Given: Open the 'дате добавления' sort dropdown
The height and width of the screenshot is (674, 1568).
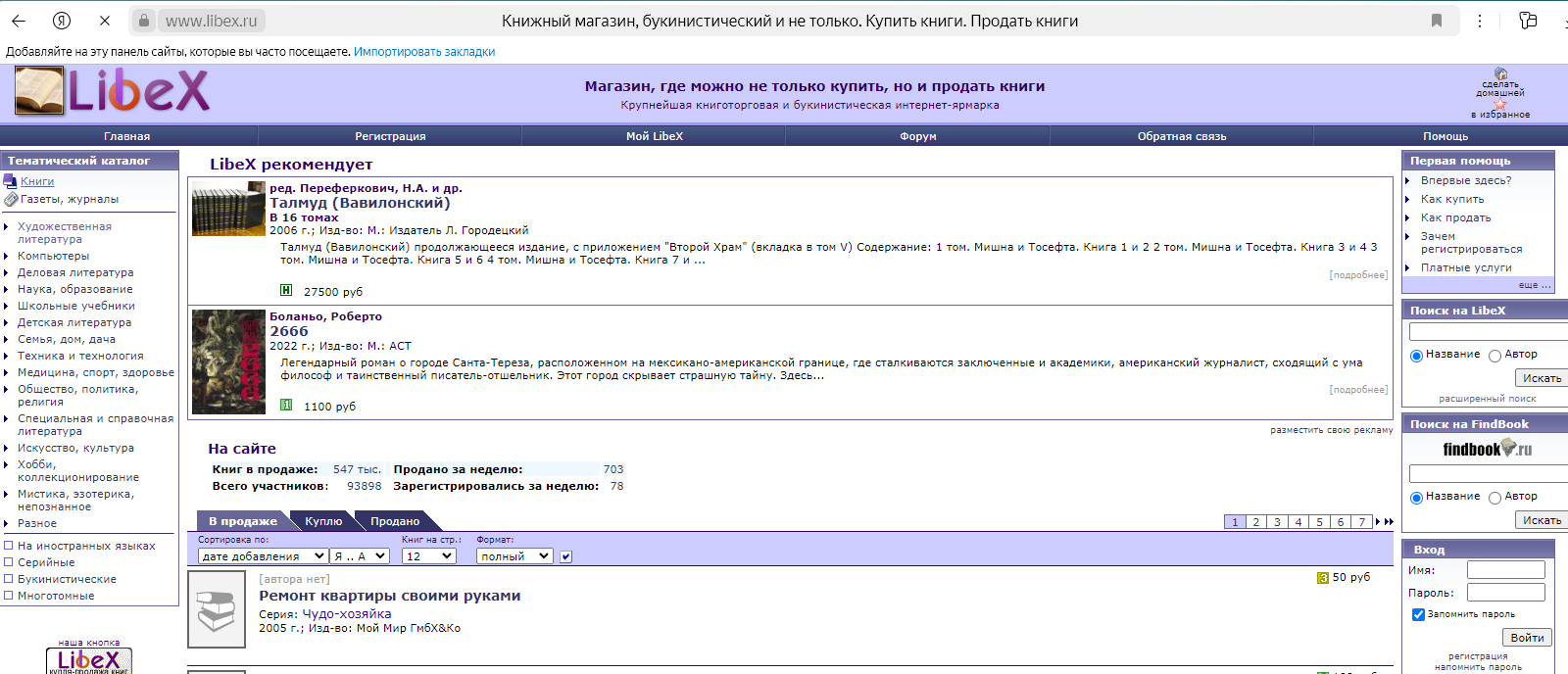Looking at the screenshot, I should 263,555.
